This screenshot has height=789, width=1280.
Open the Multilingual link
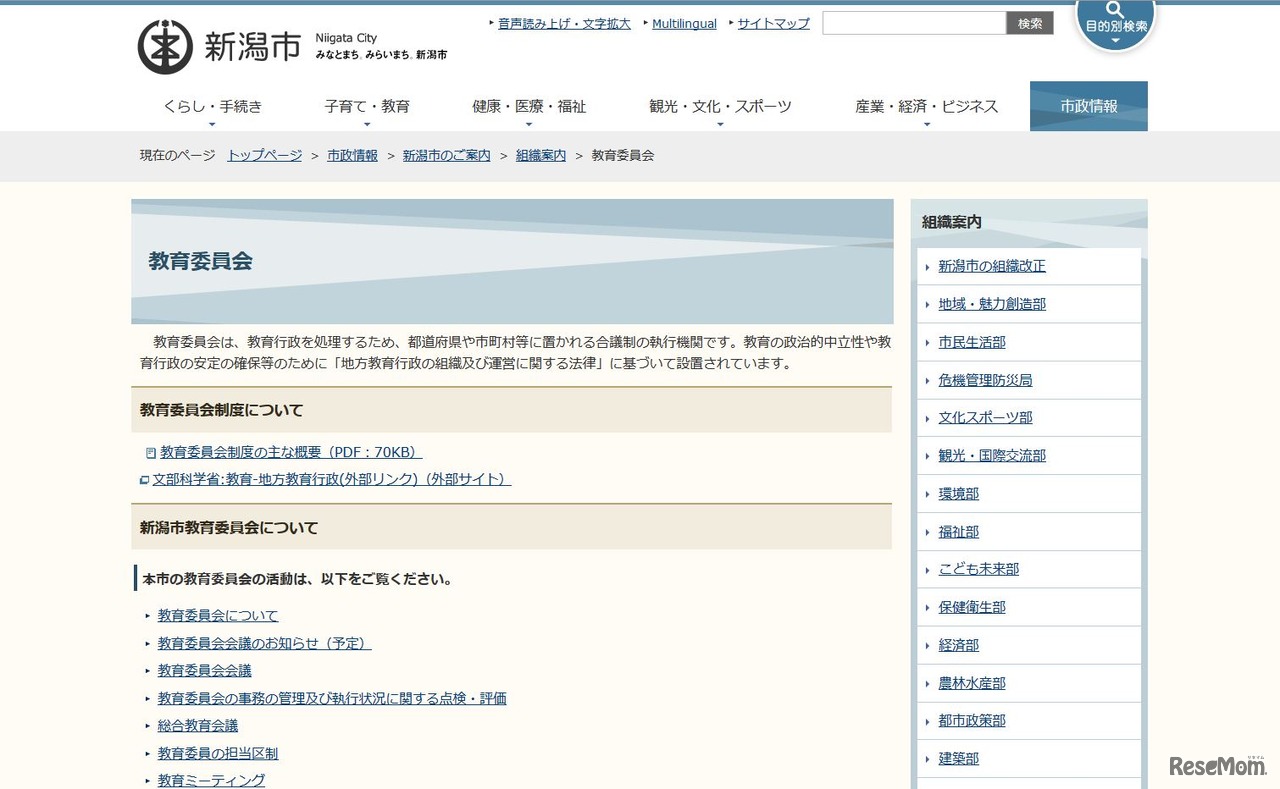tap(684, 24)
